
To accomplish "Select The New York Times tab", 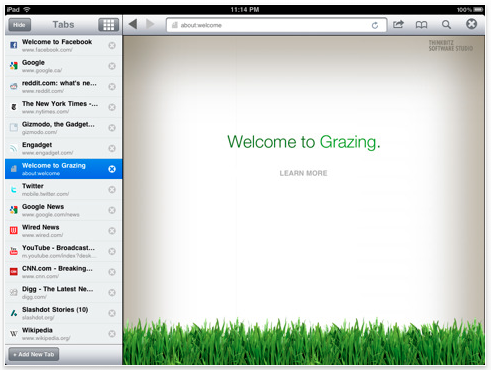I will point(63,107).
